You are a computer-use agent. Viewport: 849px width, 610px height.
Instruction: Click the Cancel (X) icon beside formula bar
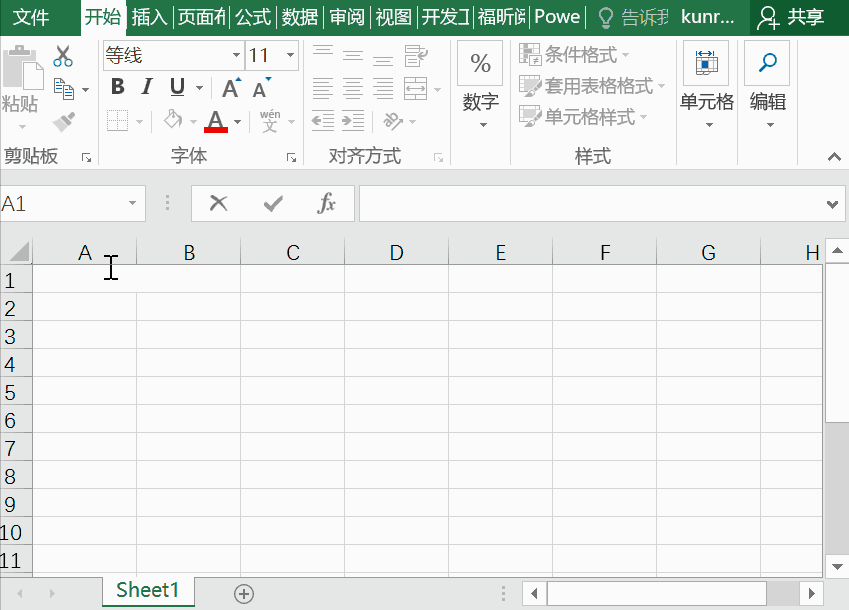click(x=218, y=203)
